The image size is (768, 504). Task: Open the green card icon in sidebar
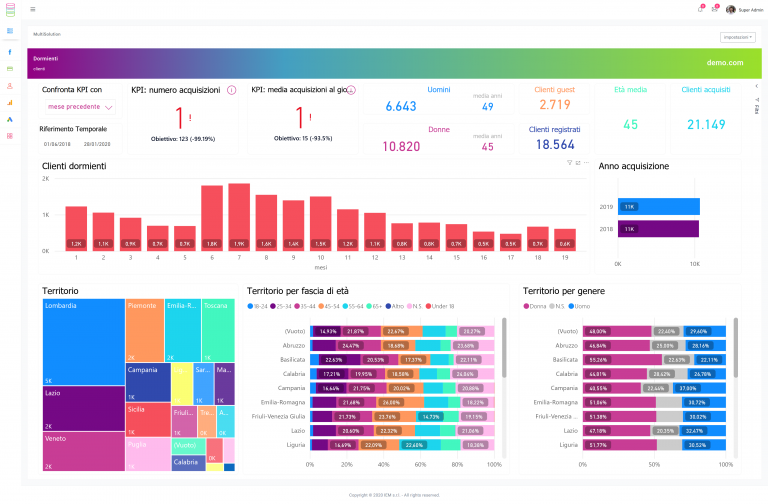pyautogui.click(x=10, y=69)
